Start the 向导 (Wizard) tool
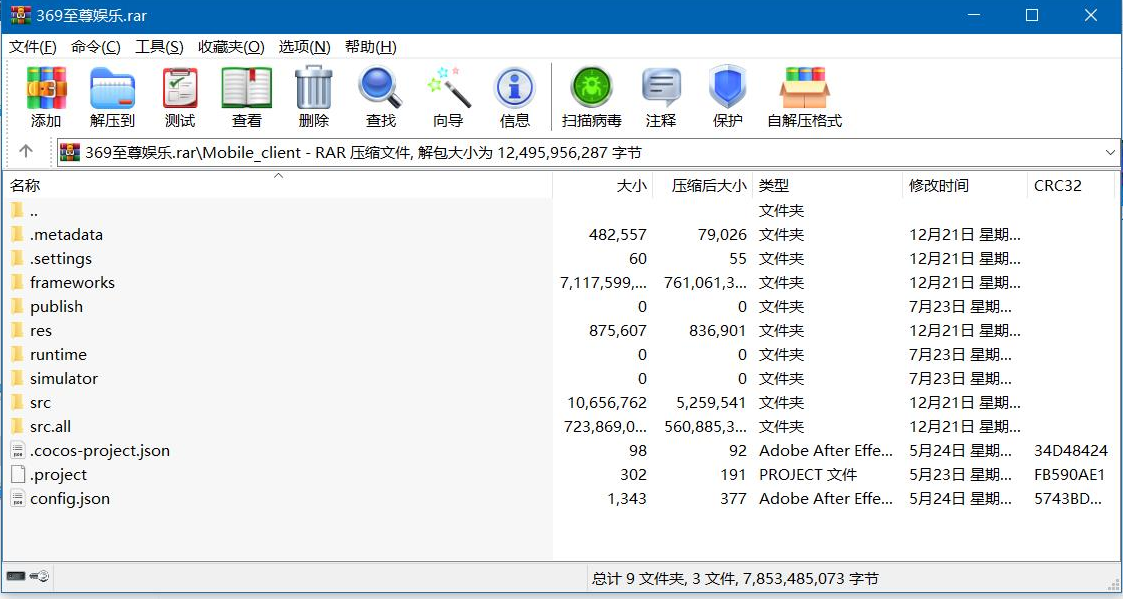 [x=448, y=95]
